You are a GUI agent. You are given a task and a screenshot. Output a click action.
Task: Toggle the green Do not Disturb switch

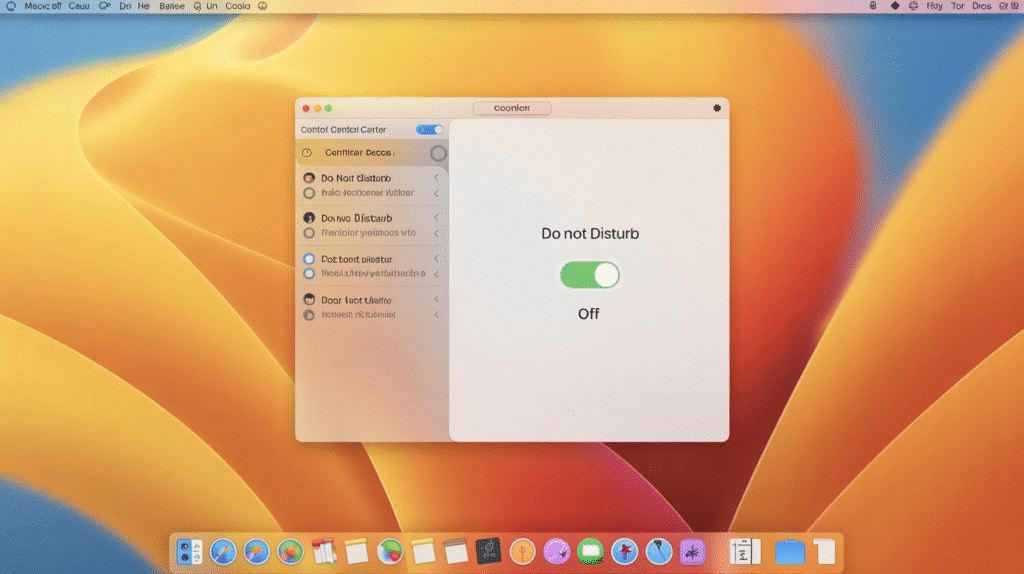(x=589, y=275)
